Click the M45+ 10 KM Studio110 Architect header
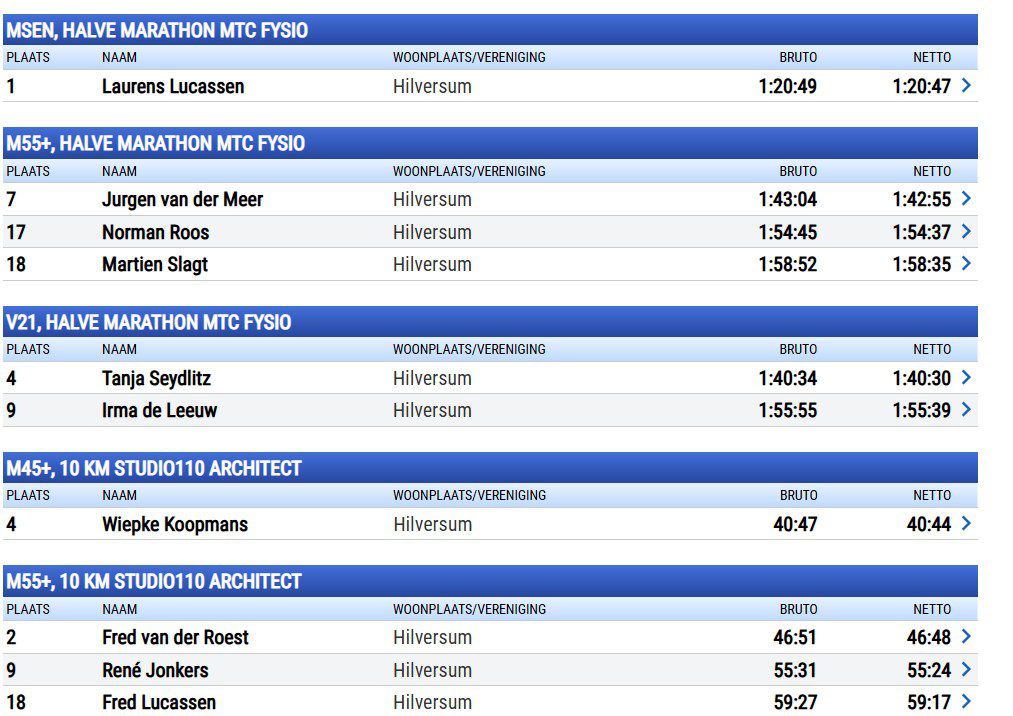This screenshot has height=716, width=1013. (154, 468)
